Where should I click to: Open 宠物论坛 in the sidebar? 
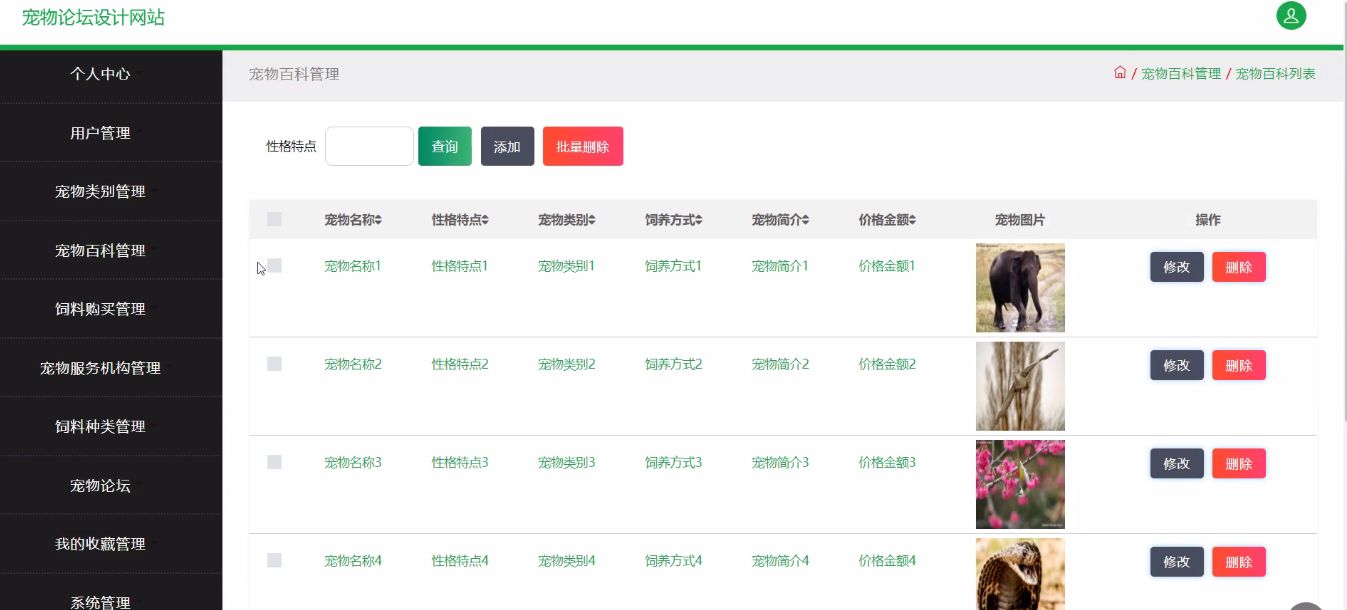[100, 486]
